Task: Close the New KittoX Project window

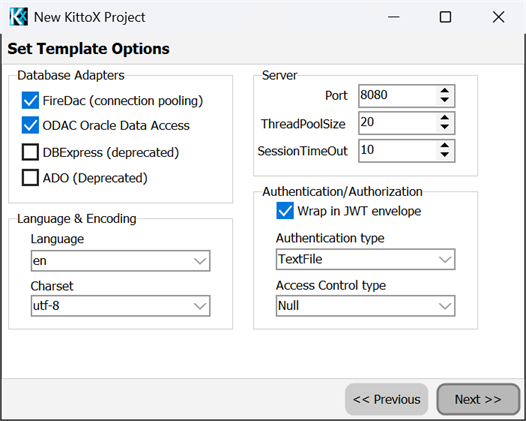Action: pyautogui.click(x=498, y=17)
